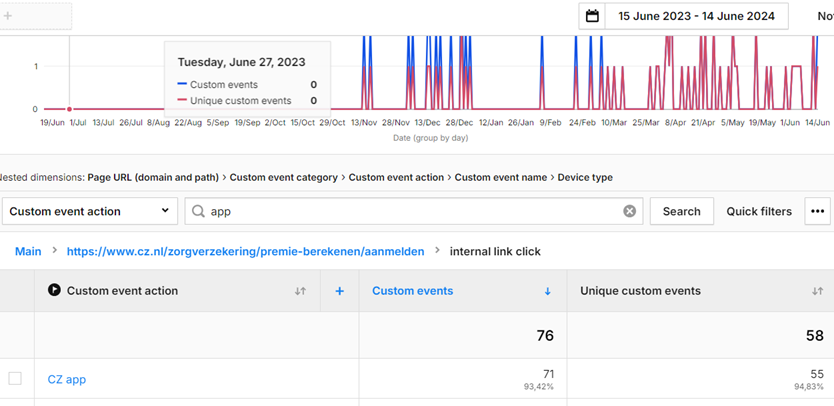The image size is (834, 406).
Task: Tick the checkbox for CZ app row
Action: pos(15,379)
